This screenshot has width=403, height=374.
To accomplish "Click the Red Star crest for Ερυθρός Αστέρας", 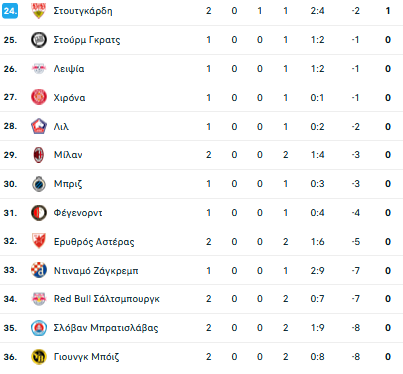I will coord(39,241).
